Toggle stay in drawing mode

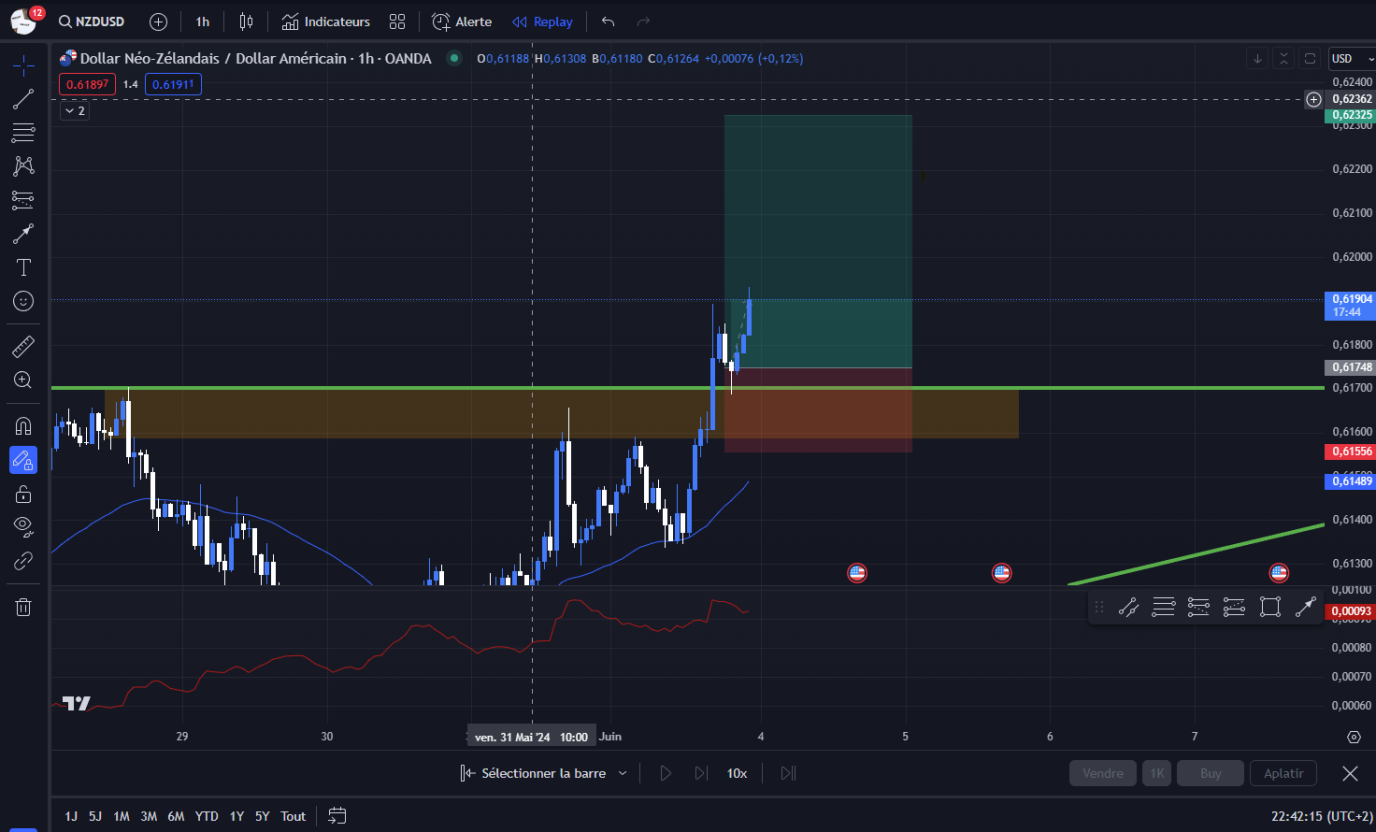click(x=22, y=460)
